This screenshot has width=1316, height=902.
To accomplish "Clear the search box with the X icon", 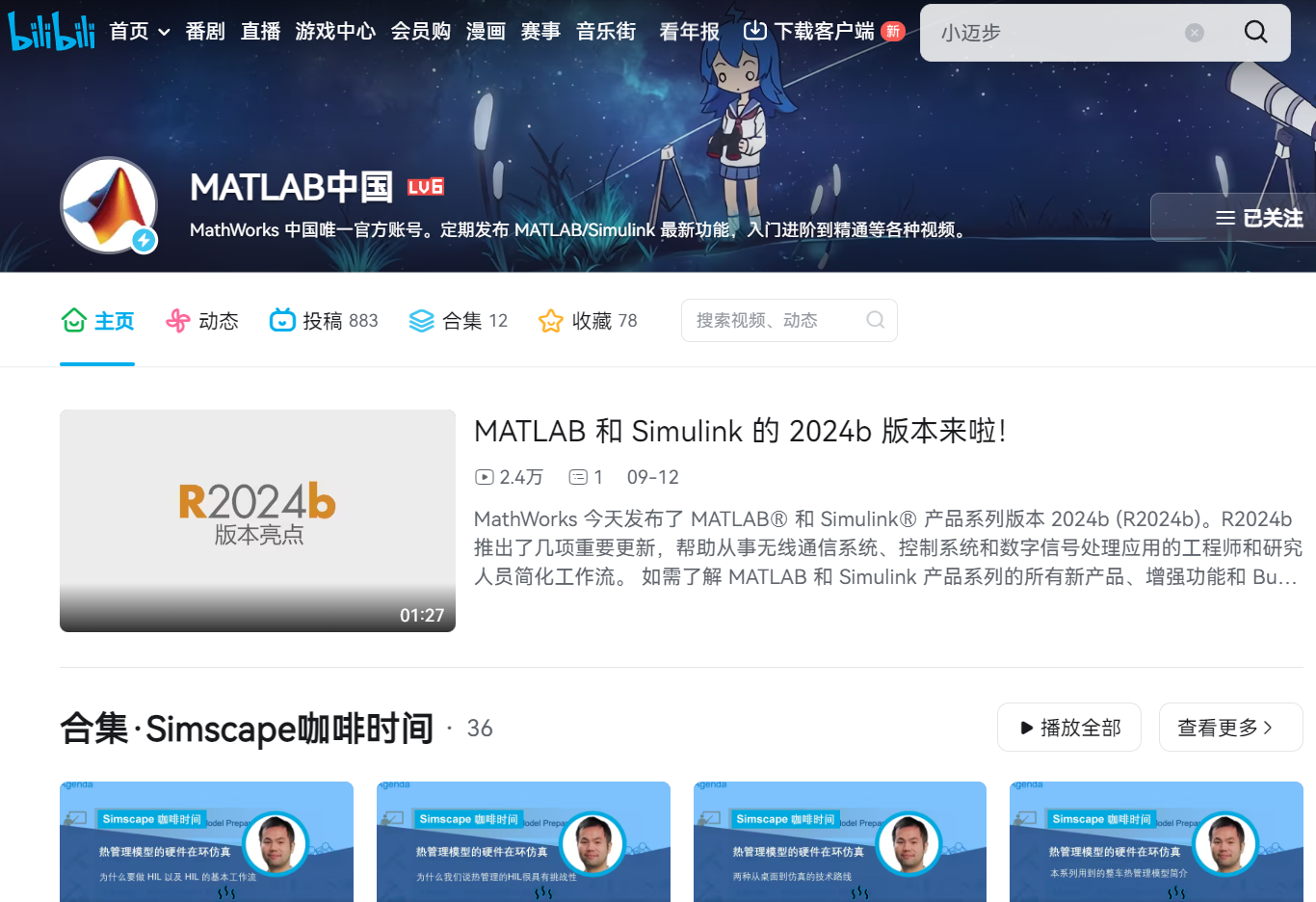I will (1195, 32).
